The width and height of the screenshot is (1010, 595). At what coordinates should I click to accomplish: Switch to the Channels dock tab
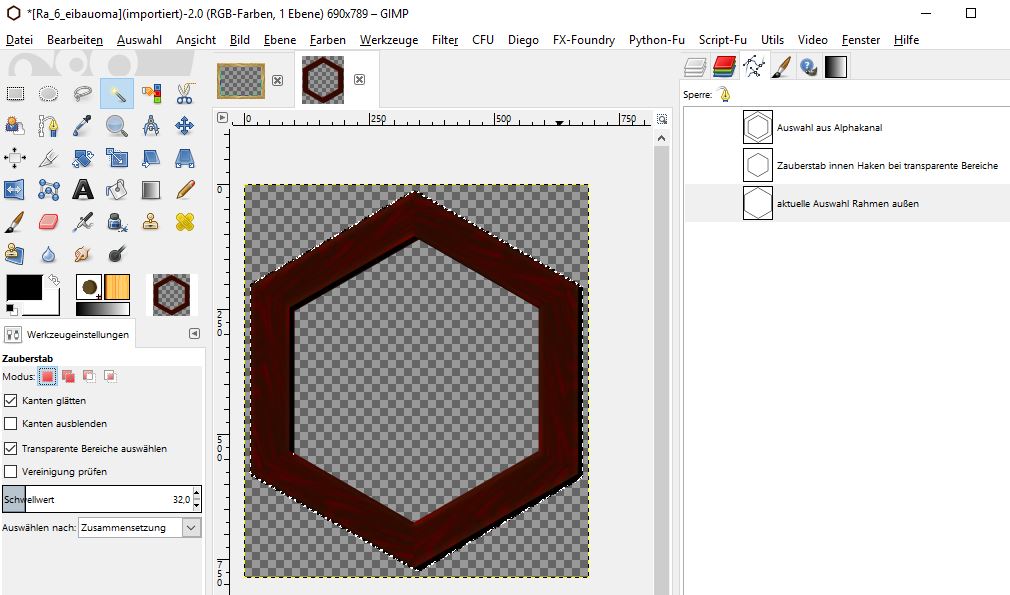725,67
